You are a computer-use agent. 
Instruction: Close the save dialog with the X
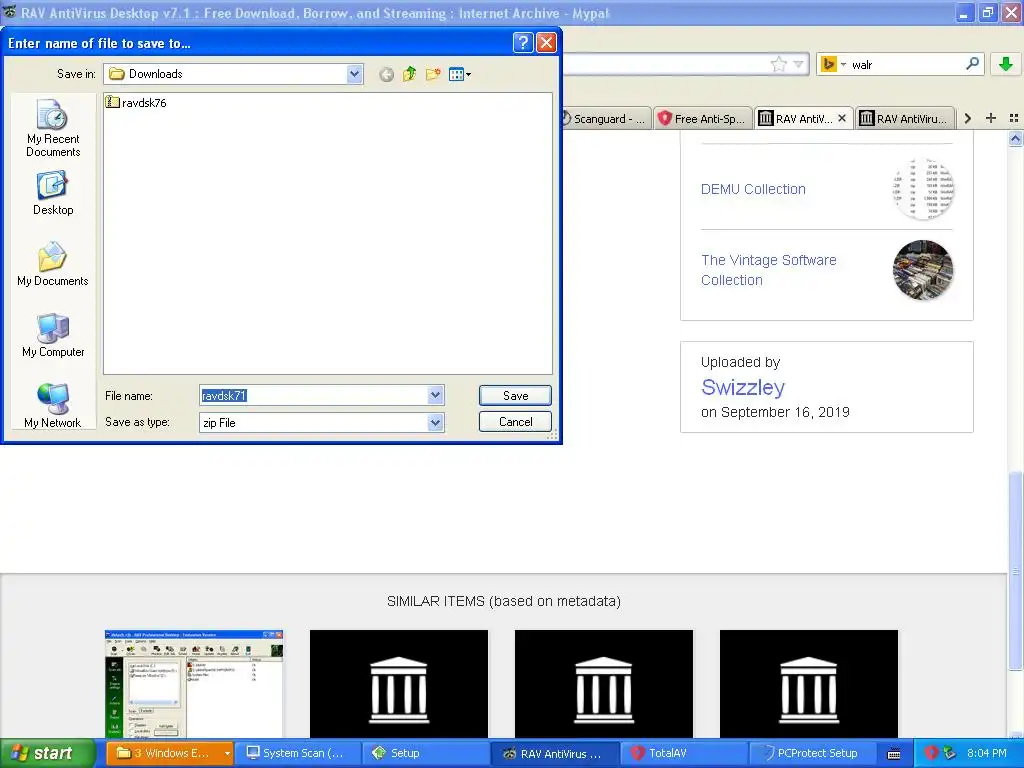pyautogui.click(x=546, y=43)
